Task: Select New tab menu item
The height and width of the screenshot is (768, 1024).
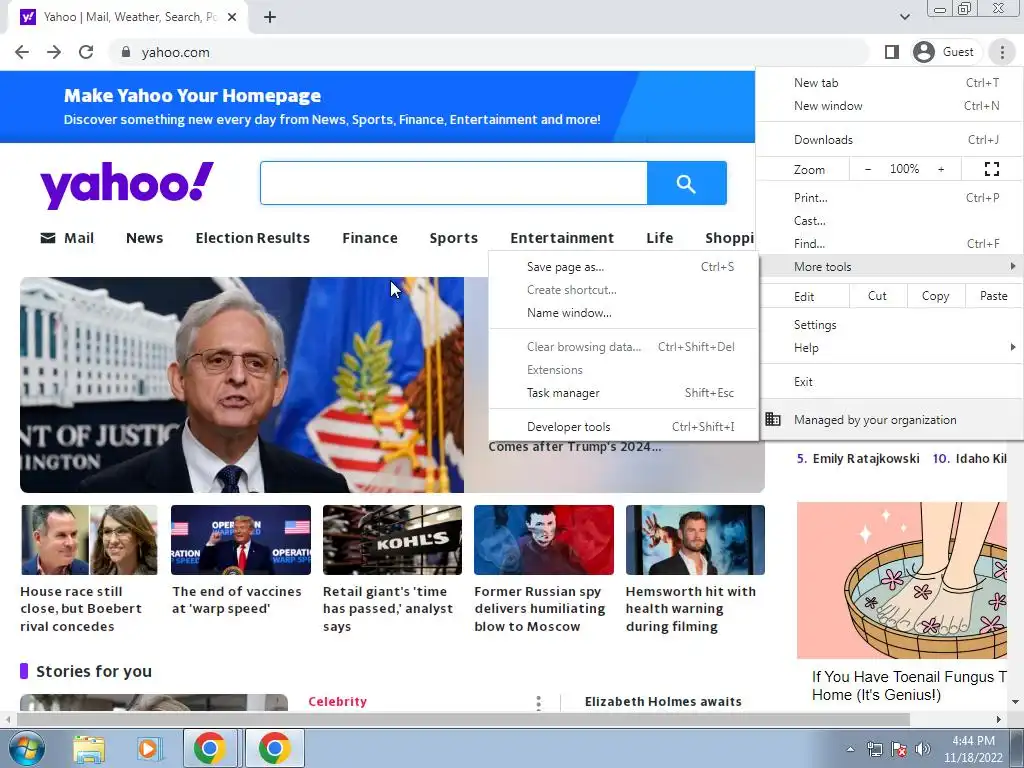Action: (889, 83)
